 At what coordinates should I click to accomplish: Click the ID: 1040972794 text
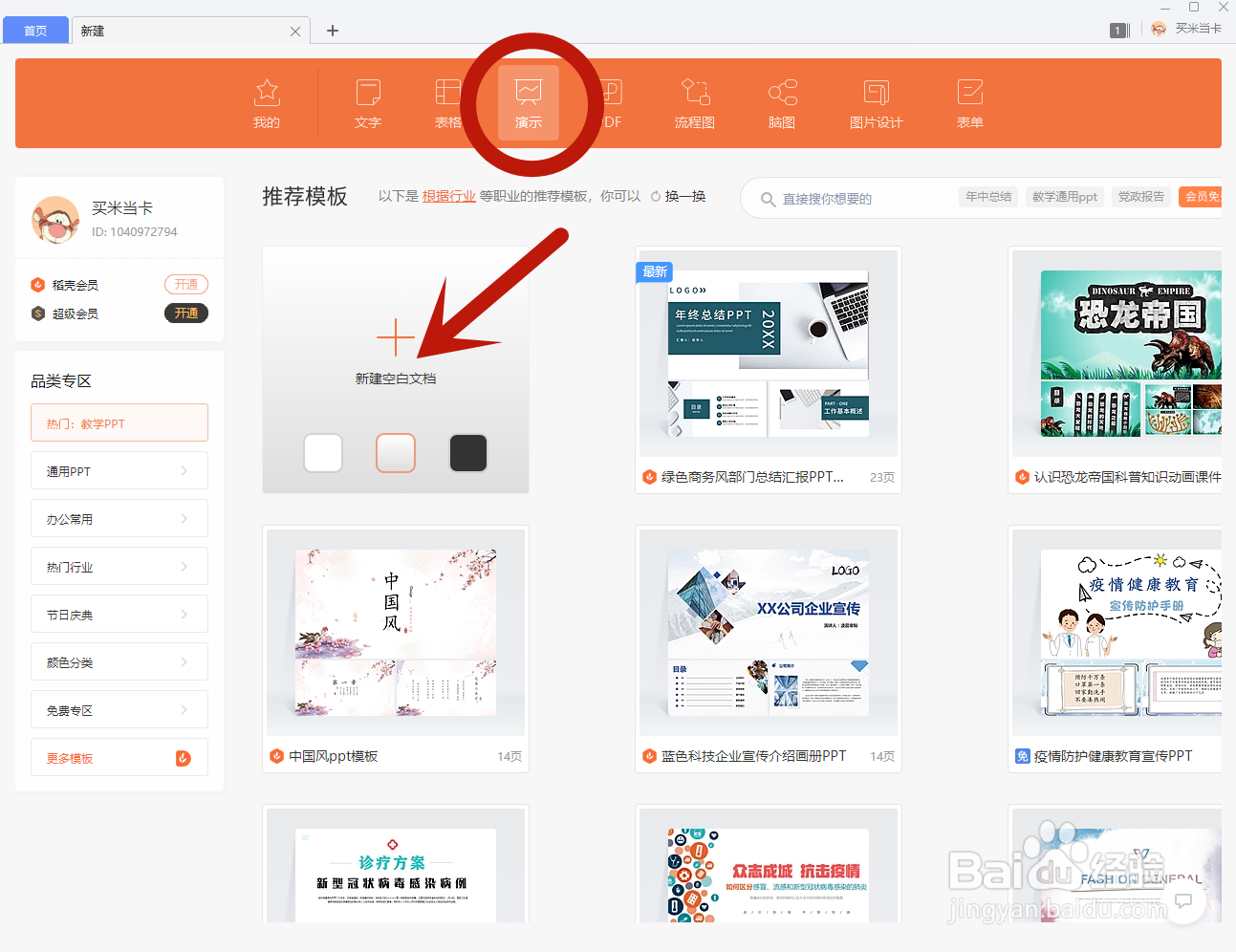[x=135, y=231]
